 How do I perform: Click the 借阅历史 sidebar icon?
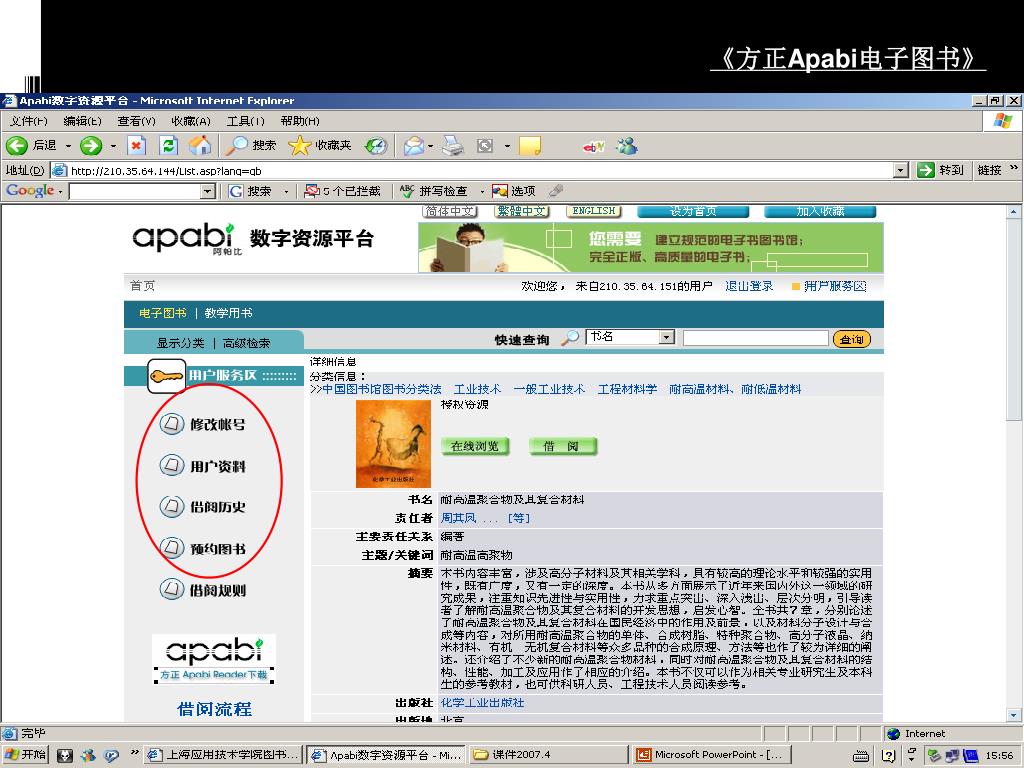[x=172, y=506]
